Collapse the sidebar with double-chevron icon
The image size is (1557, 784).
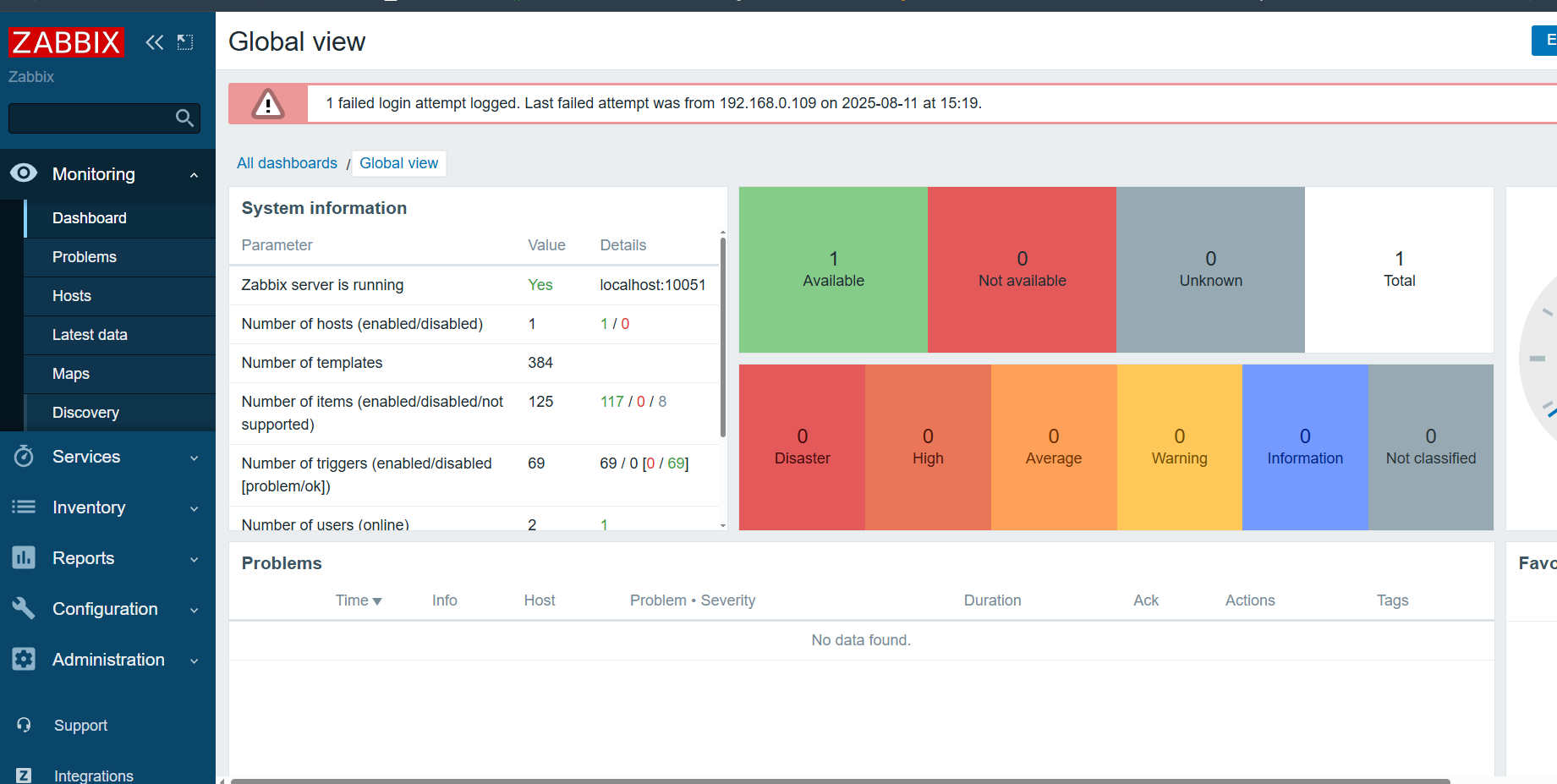click(x=155, y=42)
